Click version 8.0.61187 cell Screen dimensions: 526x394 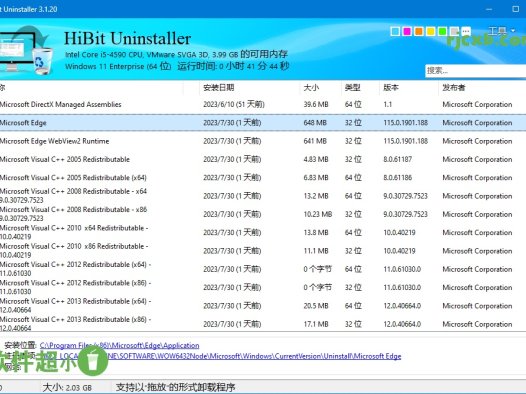click(398, 159)
